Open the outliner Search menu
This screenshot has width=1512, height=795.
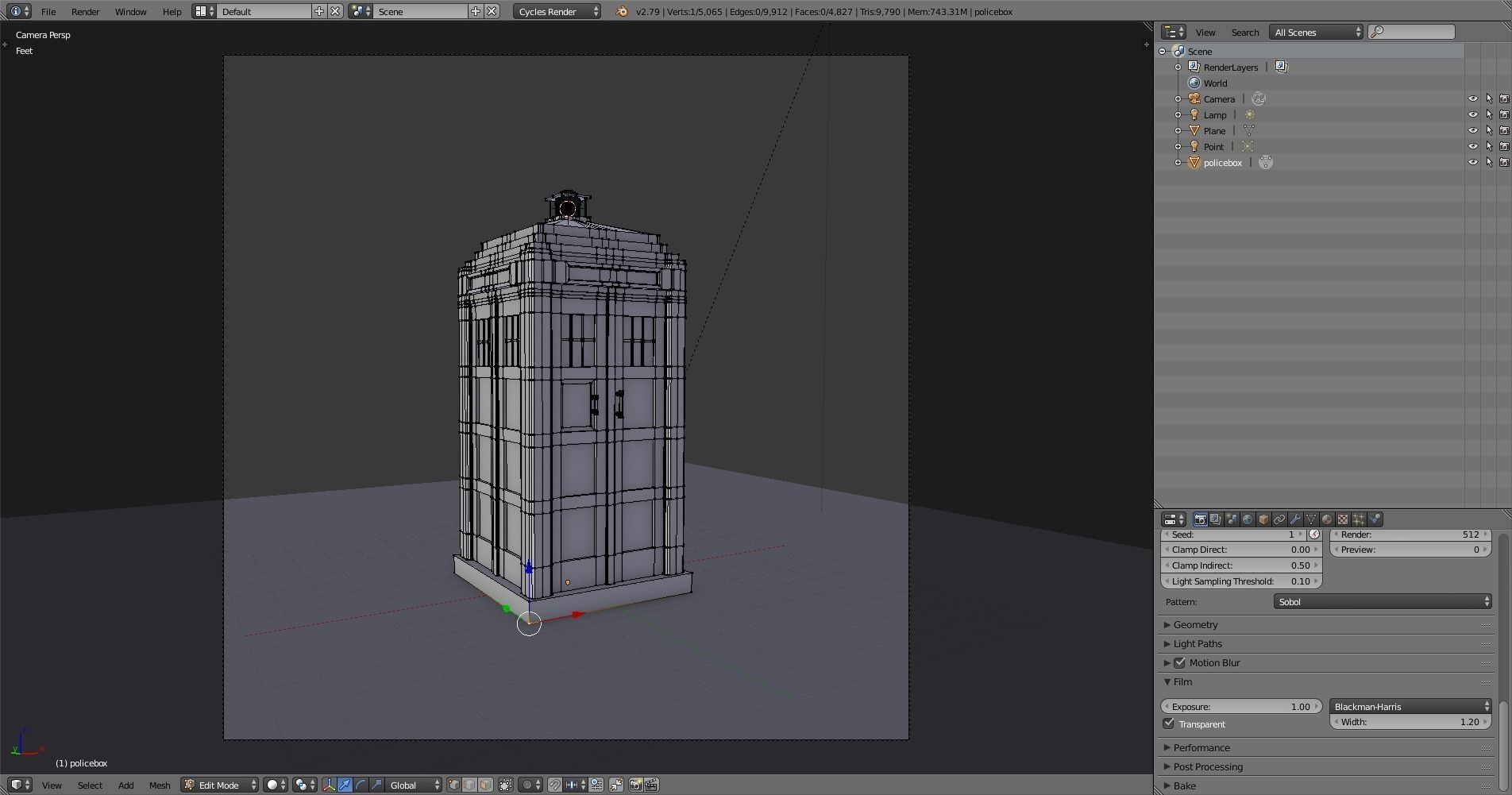(x=1245, y=32)
